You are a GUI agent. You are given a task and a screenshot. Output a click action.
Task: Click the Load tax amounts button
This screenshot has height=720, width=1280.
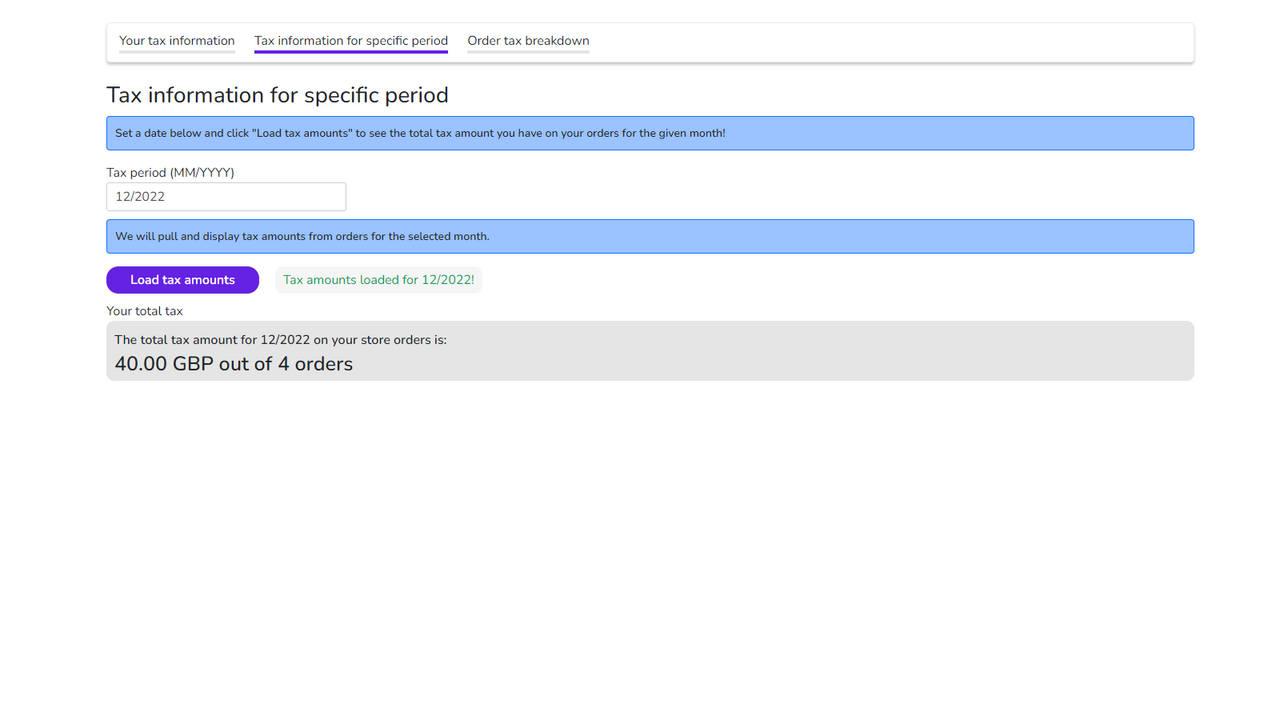pyautogui.click(x=183, y=280)
